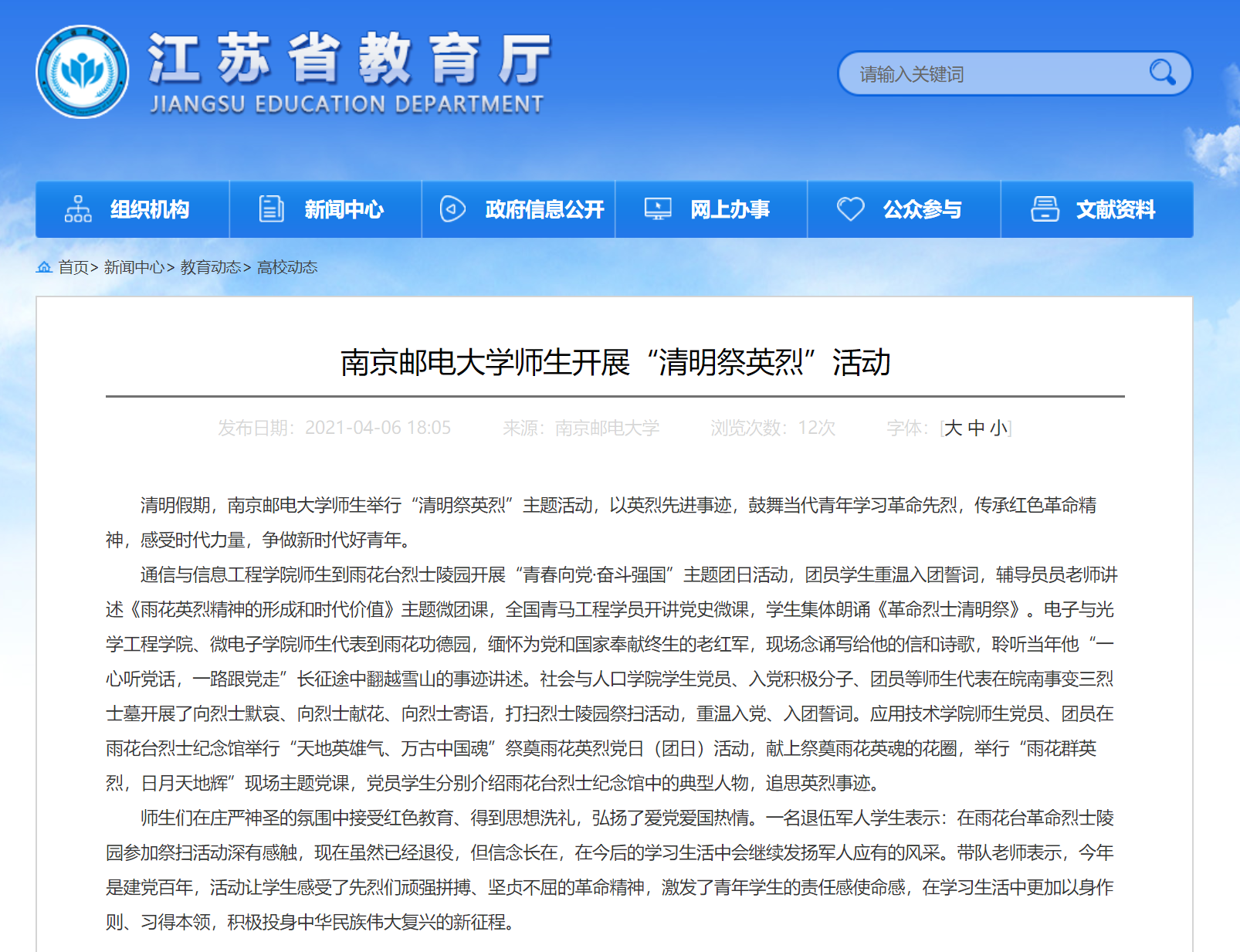Open the 教育动态 breadcrumb link
This screenshot has height=952, width=1240.
pos(211,267)
